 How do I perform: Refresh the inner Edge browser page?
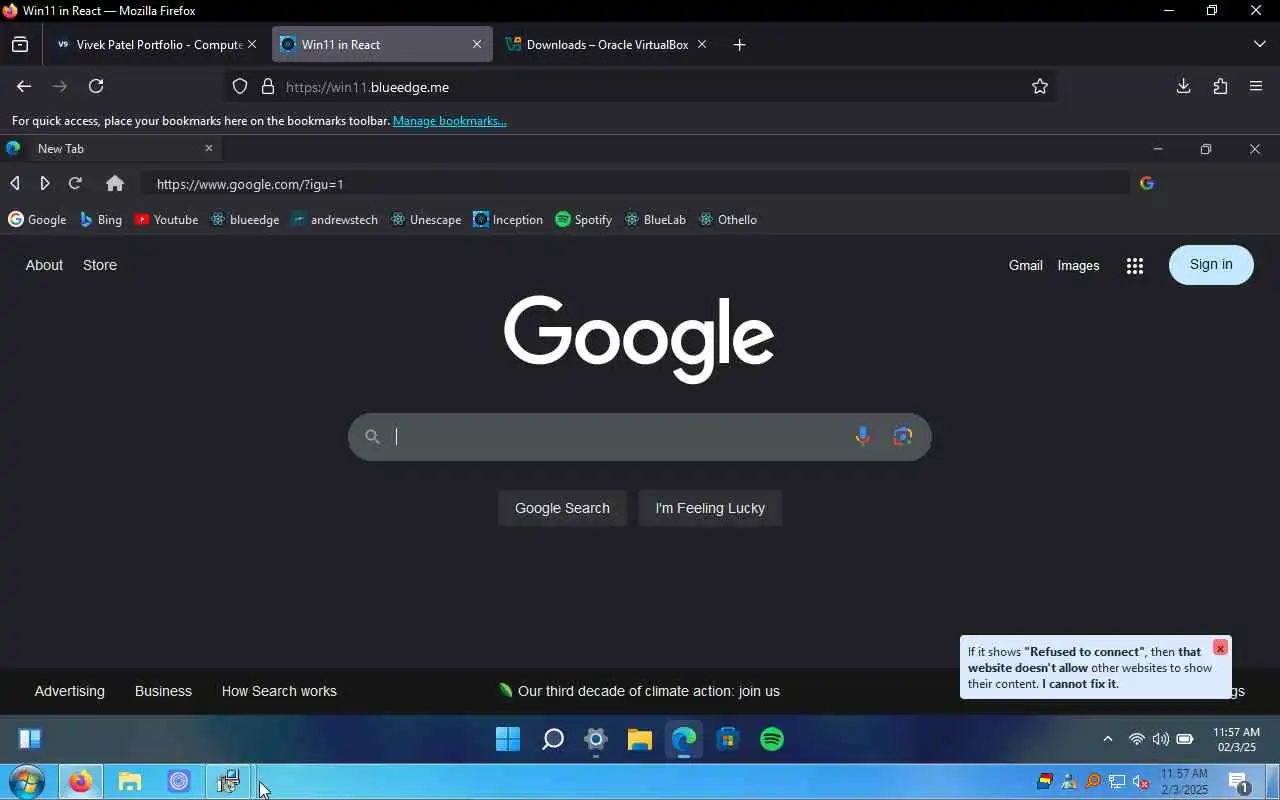75,183
